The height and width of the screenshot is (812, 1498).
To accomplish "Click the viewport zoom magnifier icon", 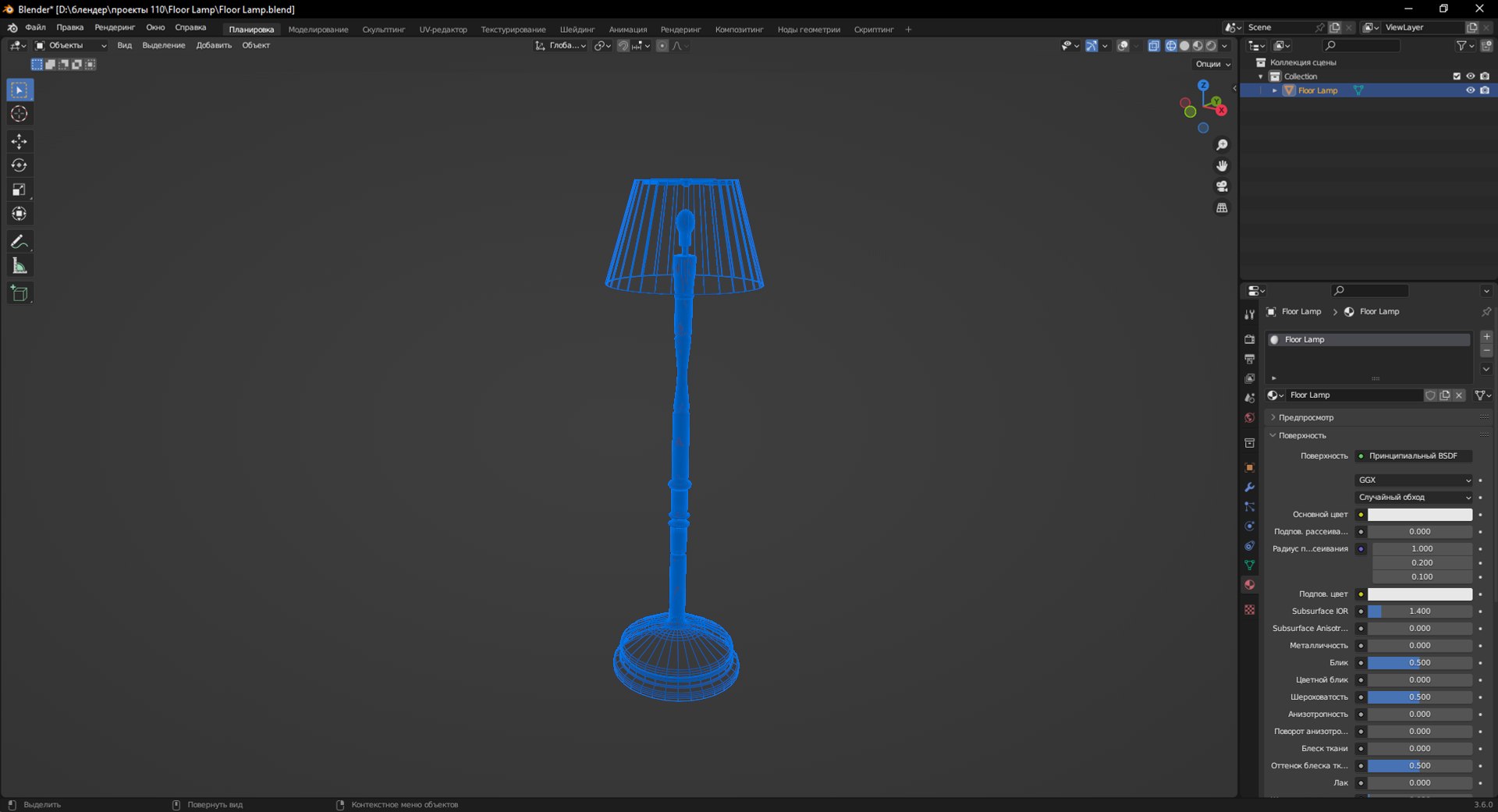I will tap(1222, 145).
